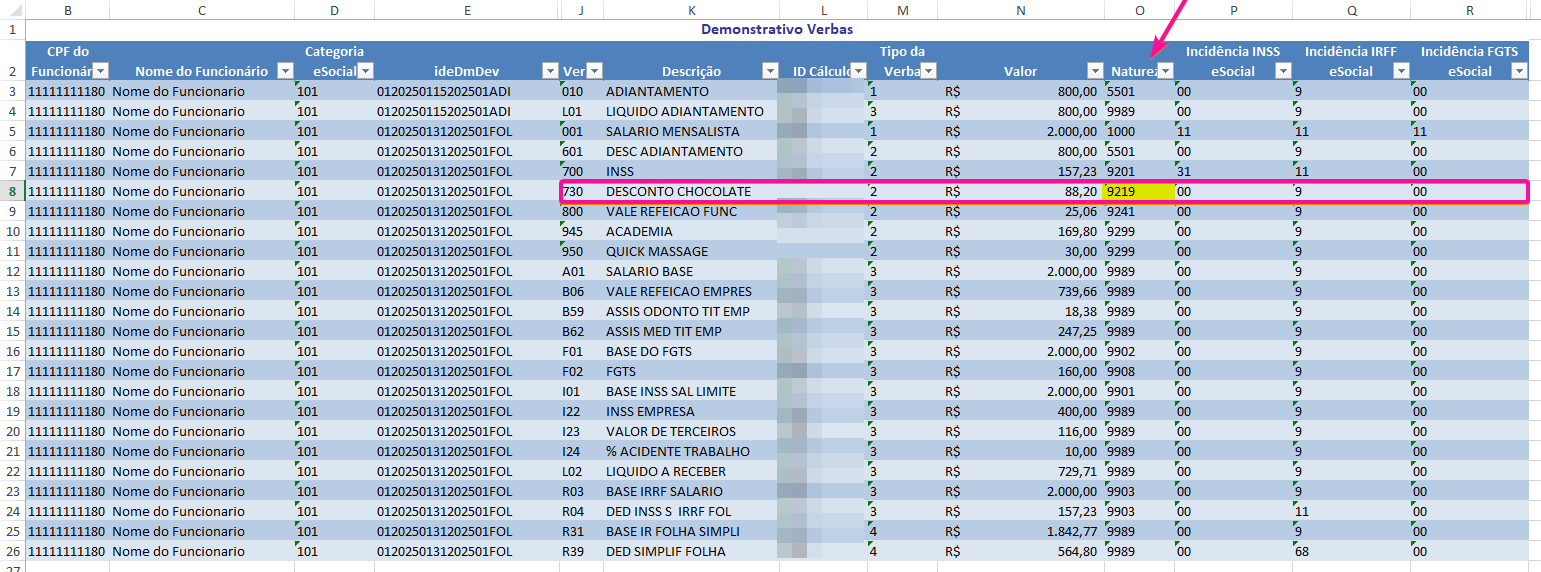Open the ID Cálculo filter dropdown
Screen dimensions: 1541x572
pos(858,71)
